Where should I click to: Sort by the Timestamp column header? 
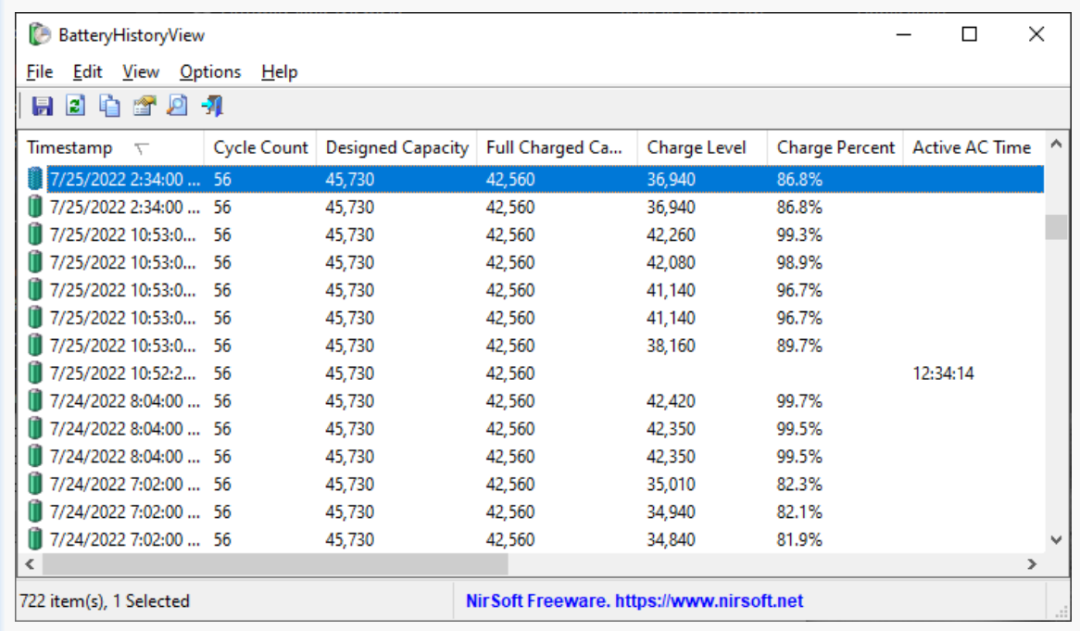click(x=72, y=148)
